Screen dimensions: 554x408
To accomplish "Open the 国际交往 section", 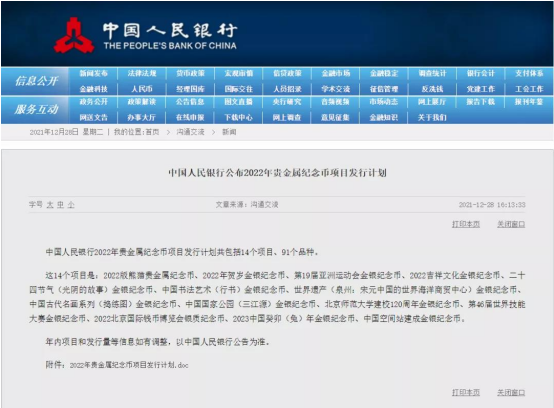I will (239, 89).
